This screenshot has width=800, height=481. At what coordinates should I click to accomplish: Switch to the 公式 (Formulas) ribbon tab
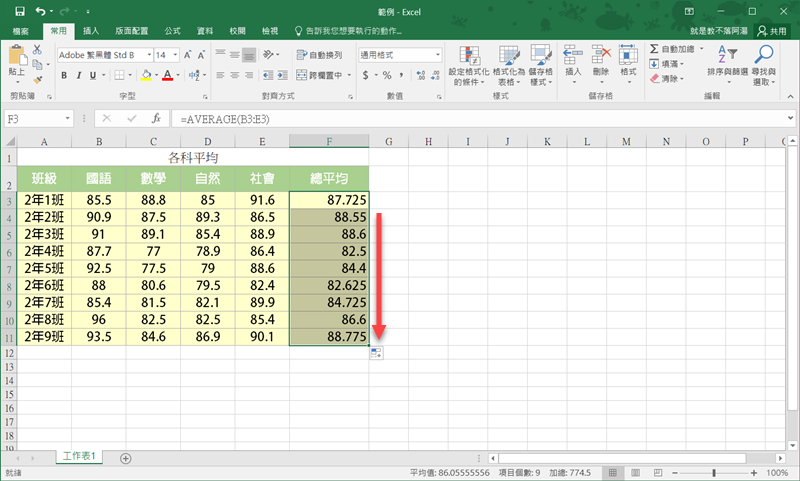[x=171, y=31]
